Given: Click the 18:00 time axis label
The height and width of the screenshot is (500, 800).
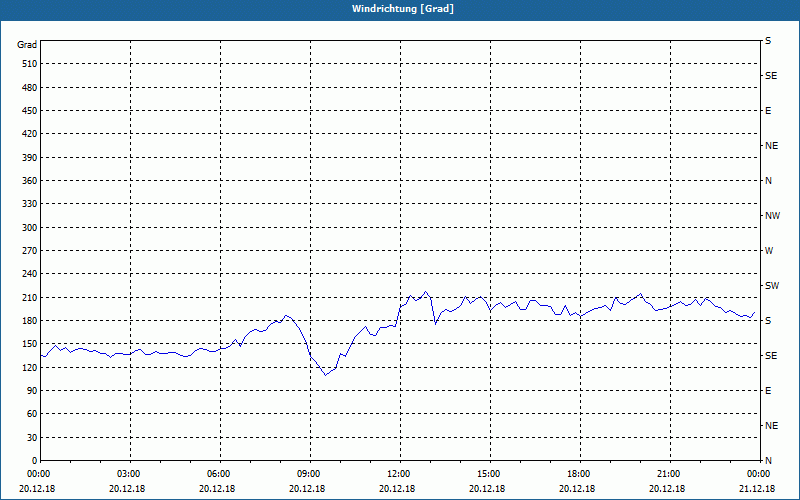Looking at the screenshot, I should (580, 474).
